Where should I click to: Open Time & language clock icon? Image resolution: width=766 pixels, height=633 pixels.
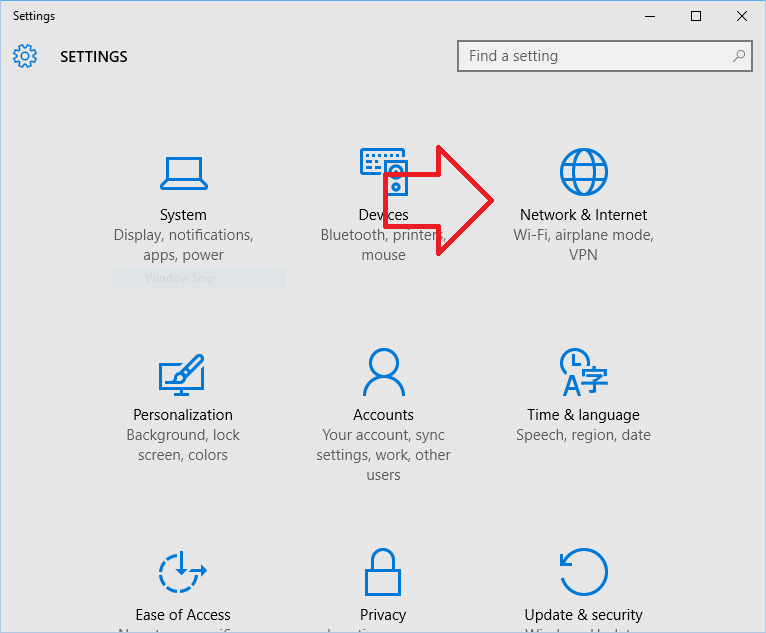pyautogui.click(x=584, y=372)
